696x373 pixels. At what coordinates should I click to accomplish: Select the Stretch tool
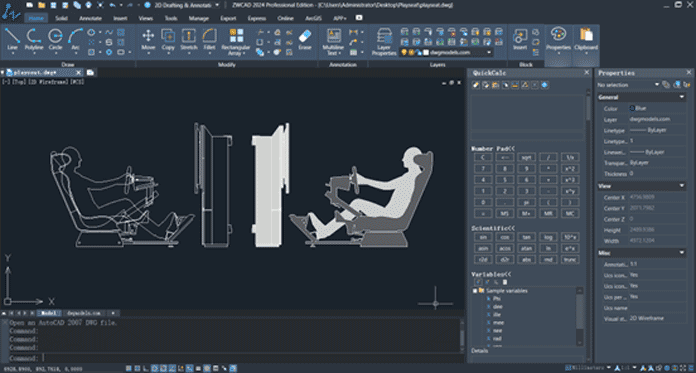189,40
